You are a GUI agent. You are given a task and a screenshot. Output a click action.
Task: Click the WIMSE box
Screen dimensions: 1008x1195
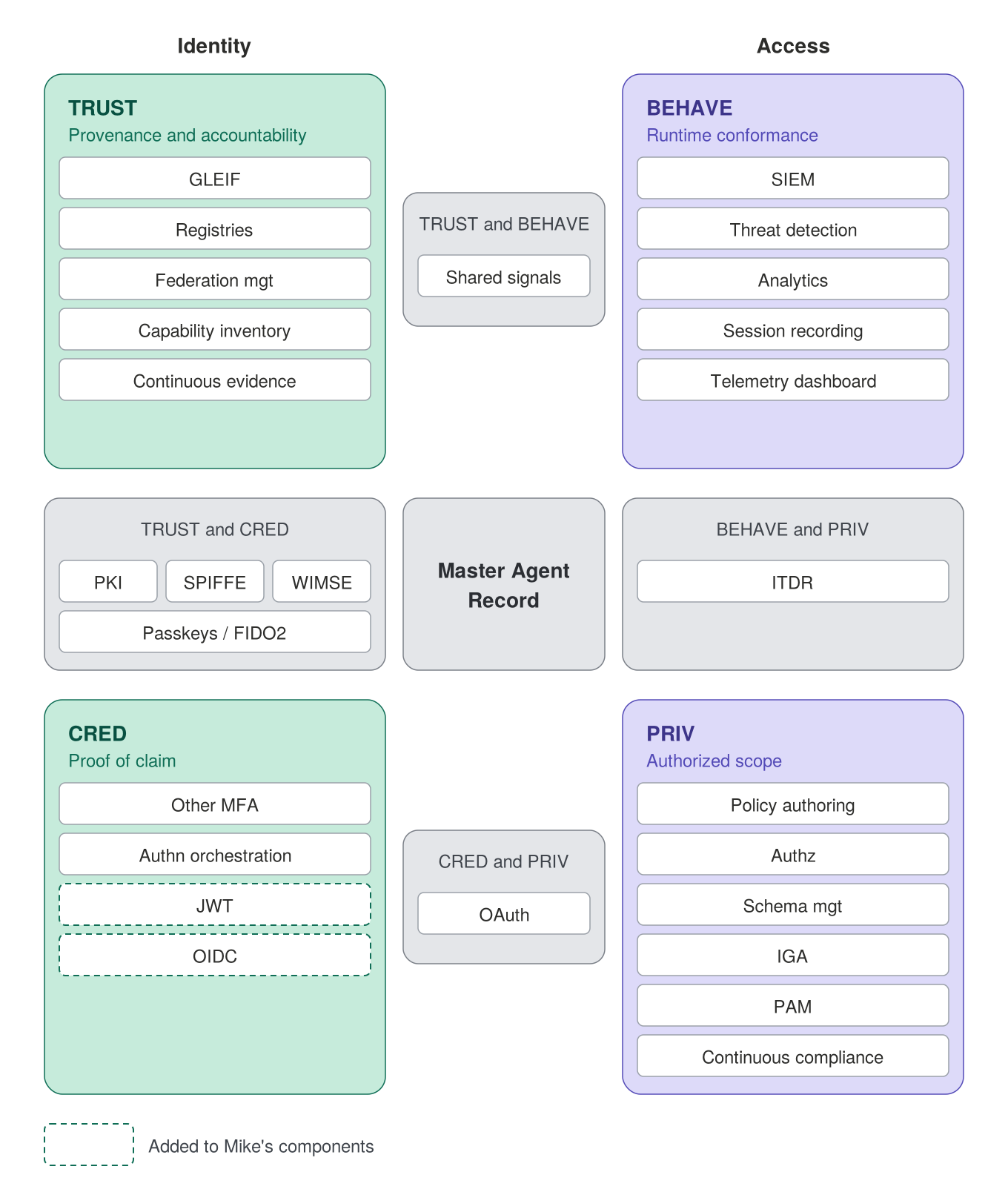[x=322, y=581]
